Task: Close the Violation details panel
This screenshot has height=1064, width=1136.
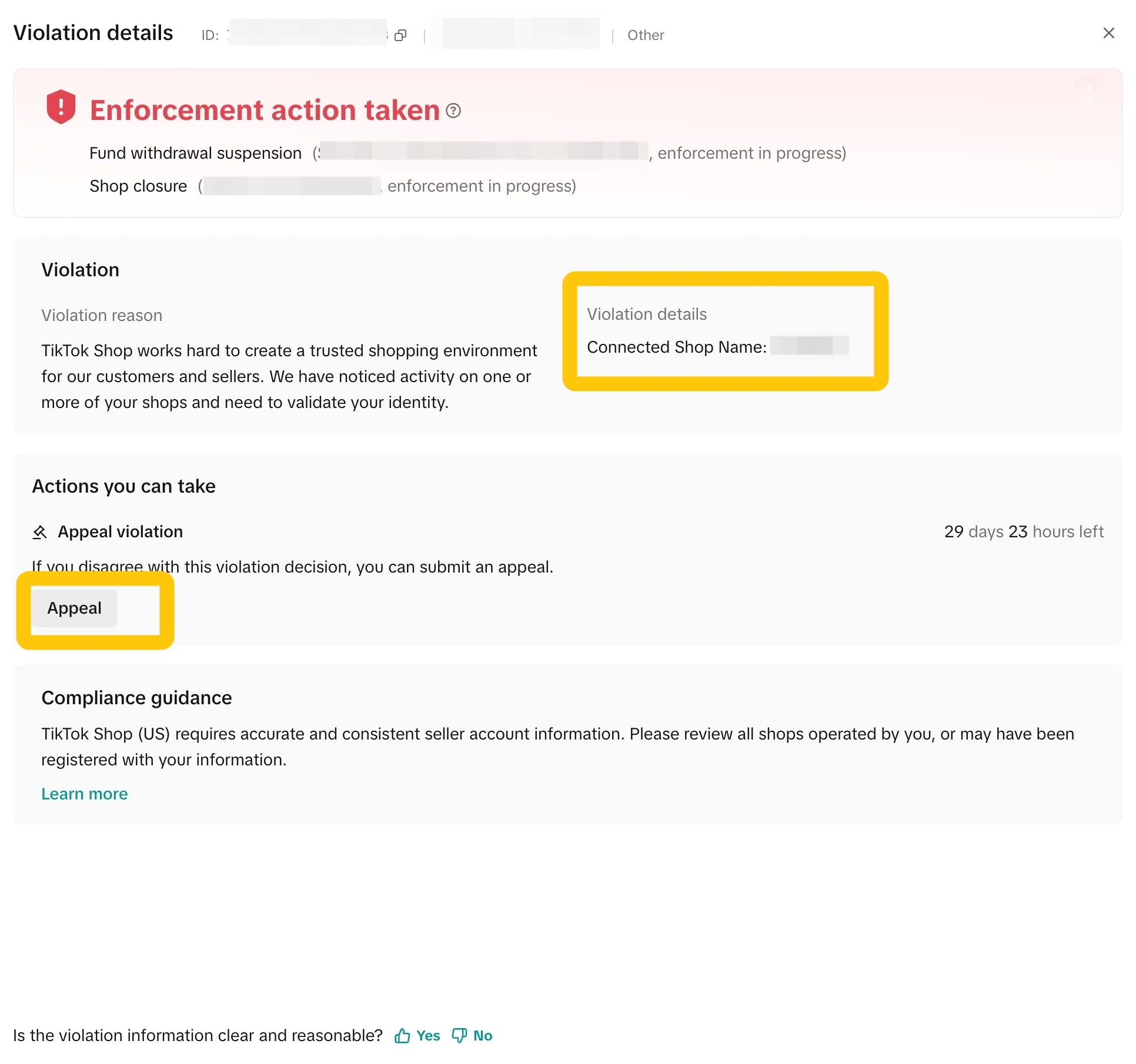Action: click(x=1108, y=34)
